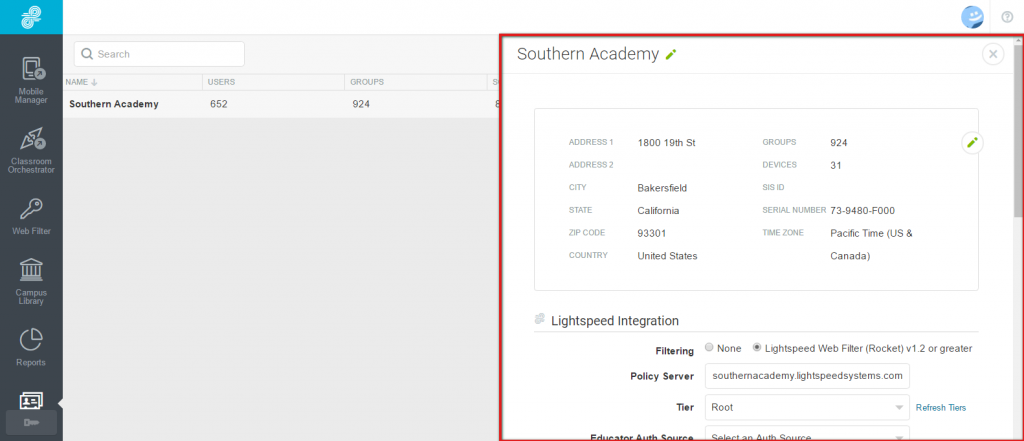Click city value Bakersfield
Viewport: 1024px width, 441px height.
[x=662, y=188]
